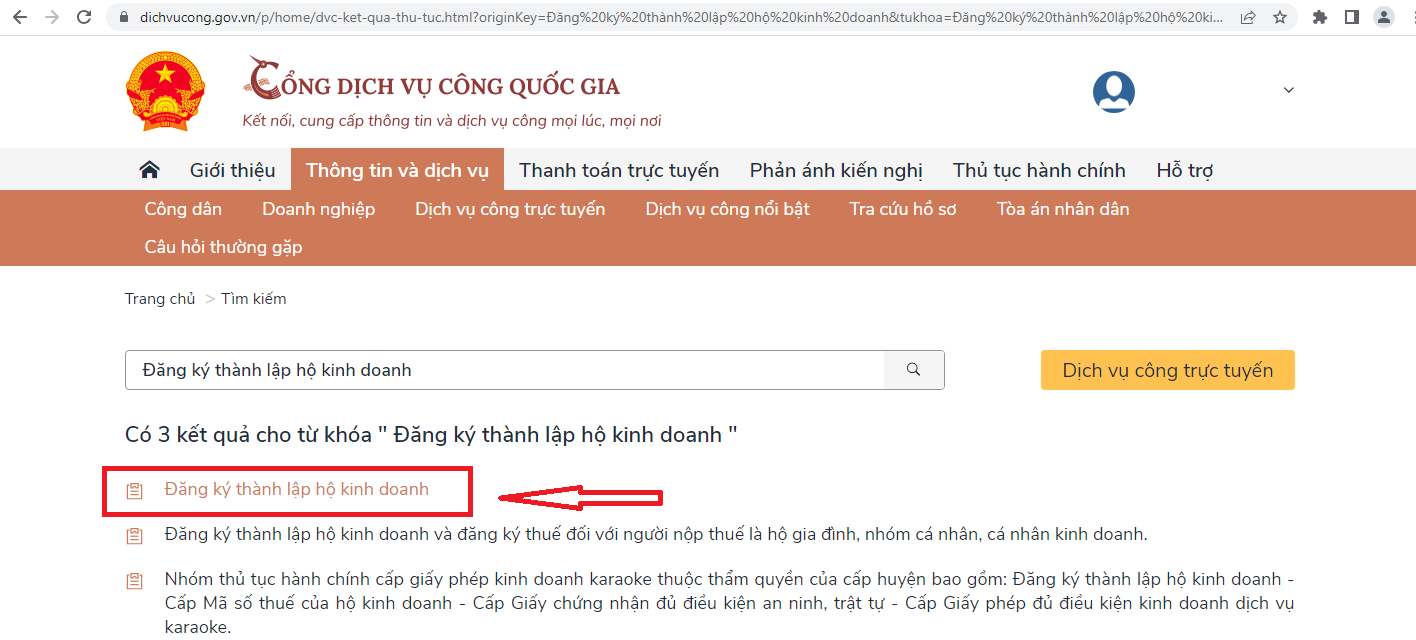The width and height of the screenshot is (1416, 640).
Task: Expand the account dropdown chevron
Action: tap(1288, 89)
